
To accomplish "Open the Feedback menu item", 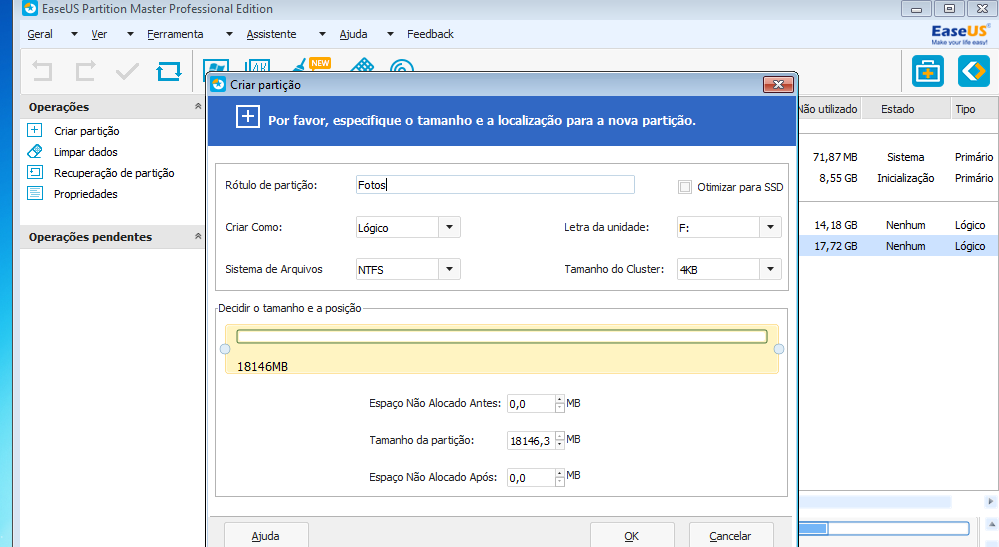I will 430,34.
